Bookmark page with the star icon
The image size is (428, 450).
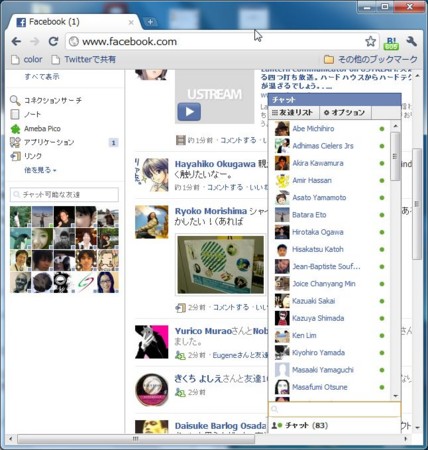370,42
